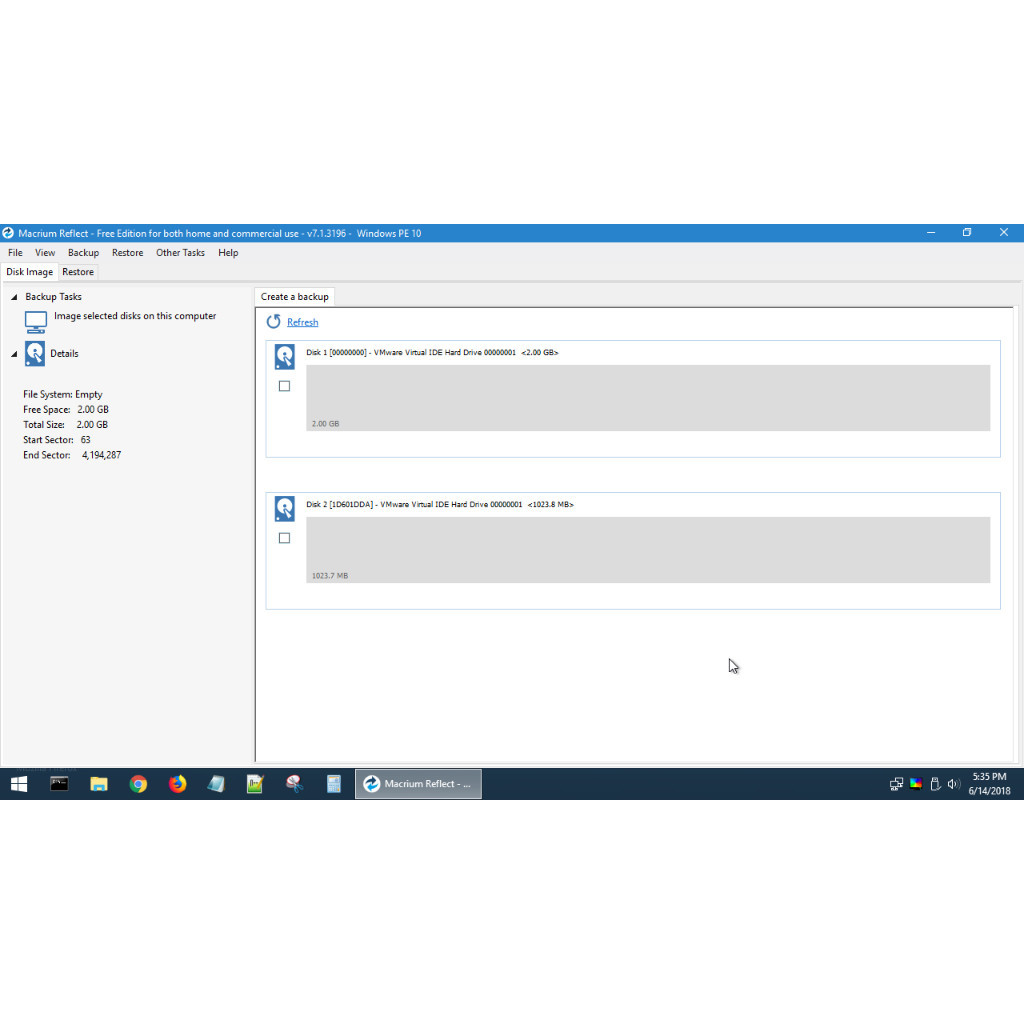Click Image selected disks on this computer
This screenshot has height=1024, width=1024.
click(x=135, y=316)
